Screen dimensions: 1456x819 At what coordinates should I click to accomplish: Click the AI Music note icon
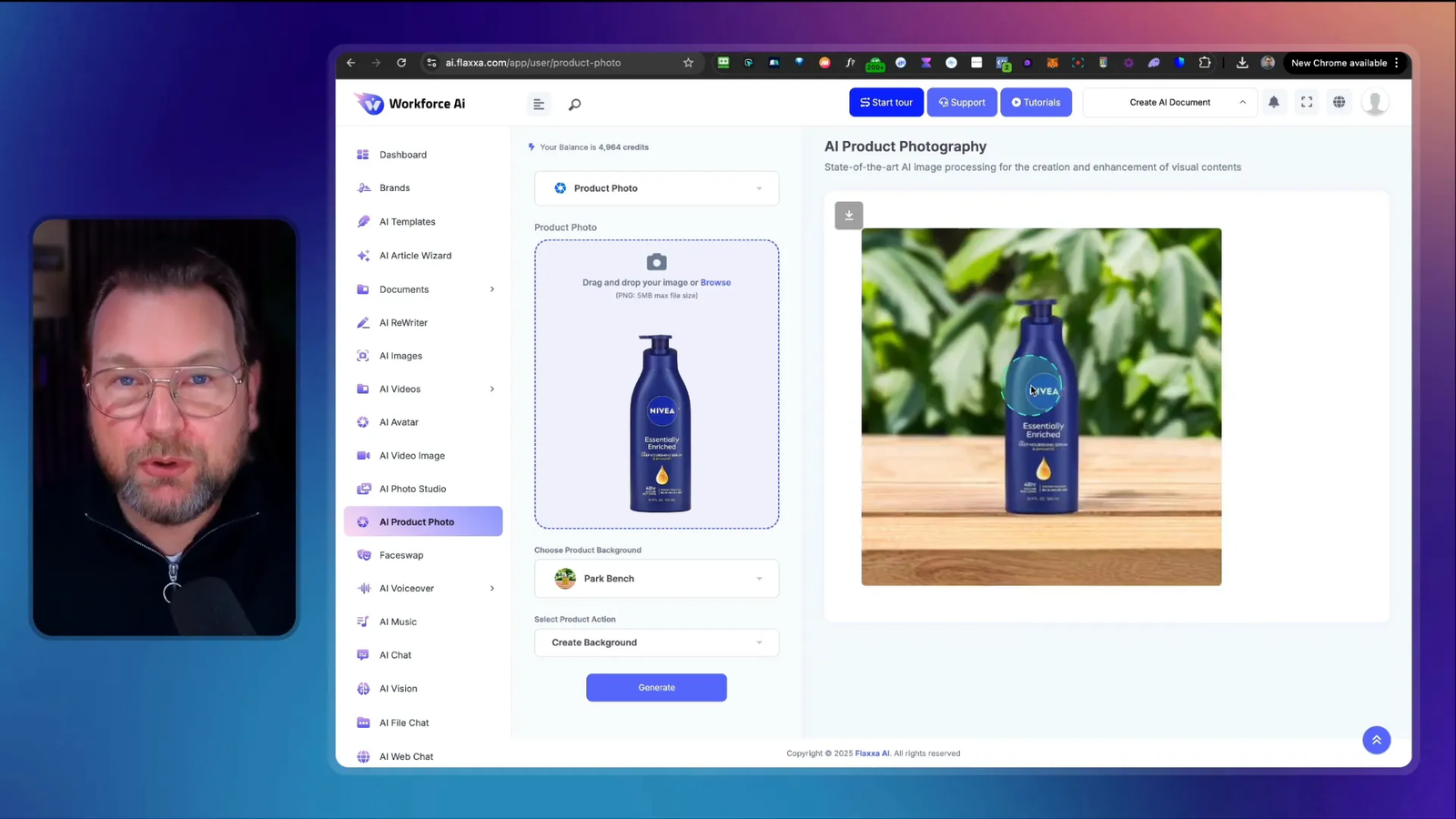pyautogui.click(x=363, y=622)
